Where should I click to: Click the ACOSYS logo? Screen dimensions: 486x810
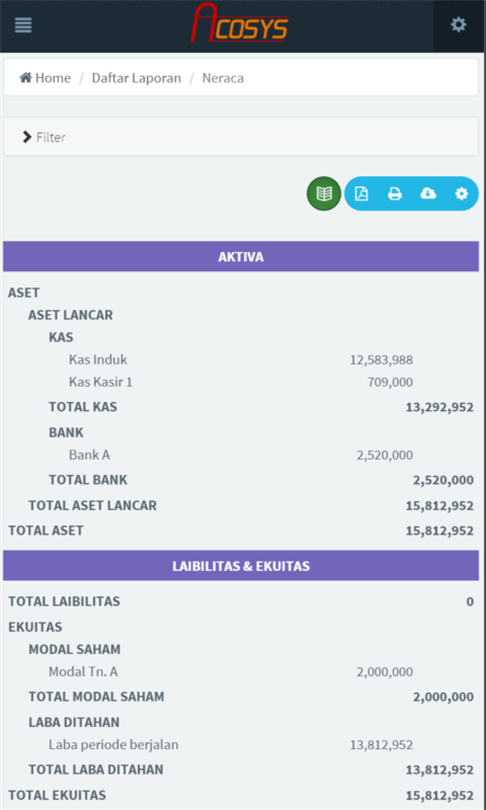coord(240,23)
